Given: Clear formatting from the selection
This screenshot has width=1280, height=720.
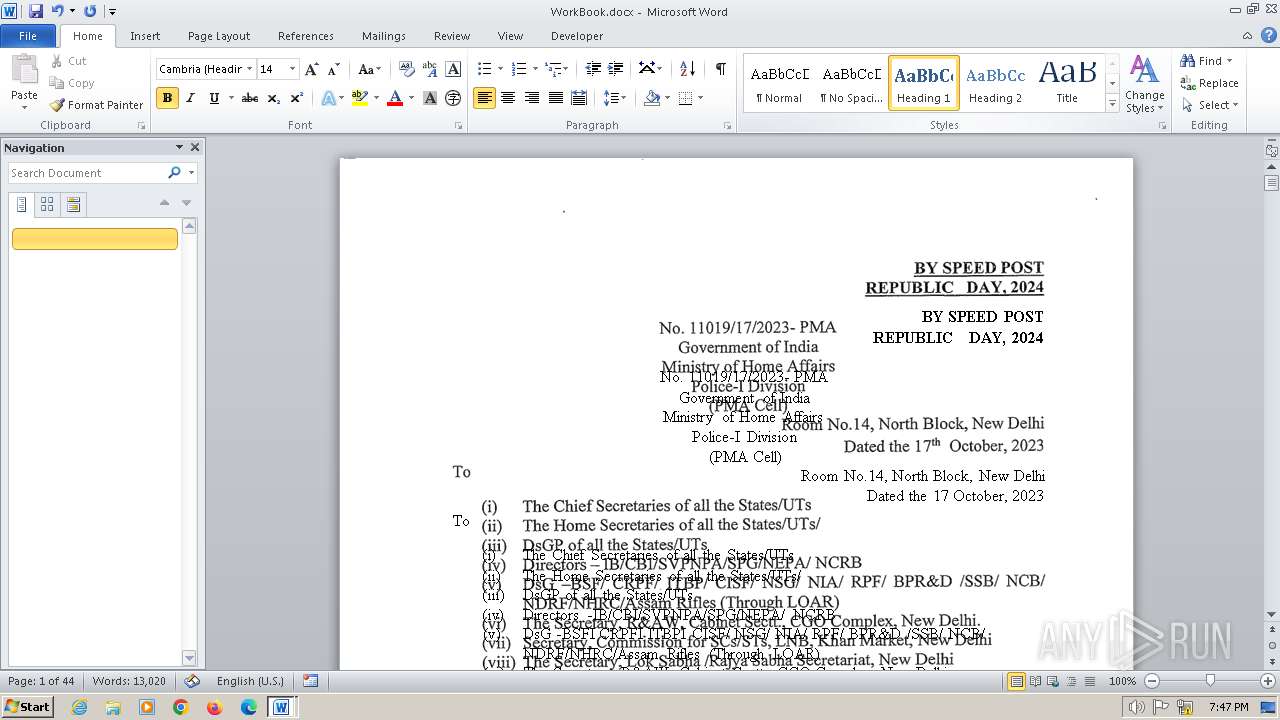Looking at the screenshot, I should pos(407,69).
